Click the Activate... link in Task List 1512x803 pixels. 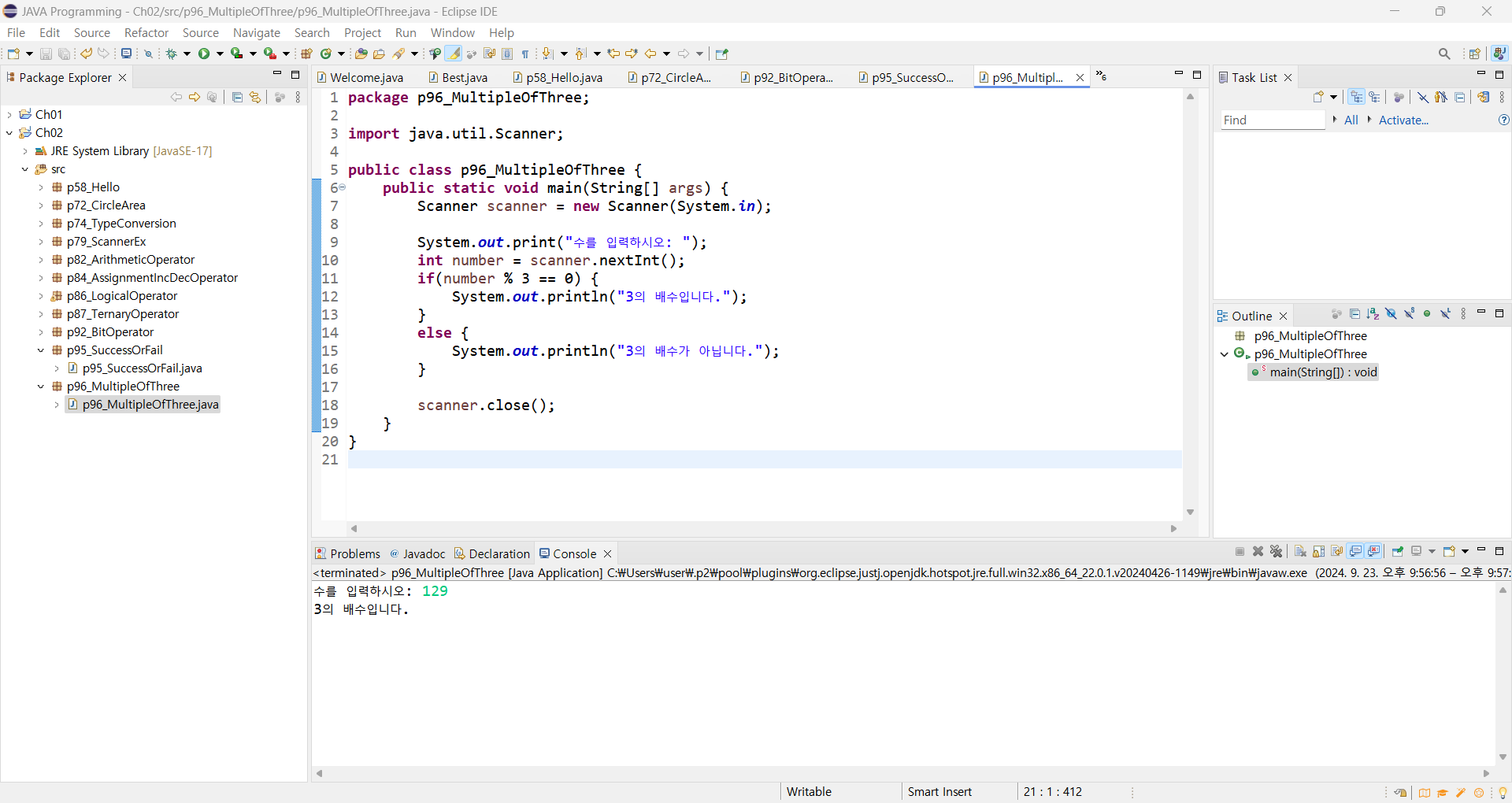click(1403, 120)
